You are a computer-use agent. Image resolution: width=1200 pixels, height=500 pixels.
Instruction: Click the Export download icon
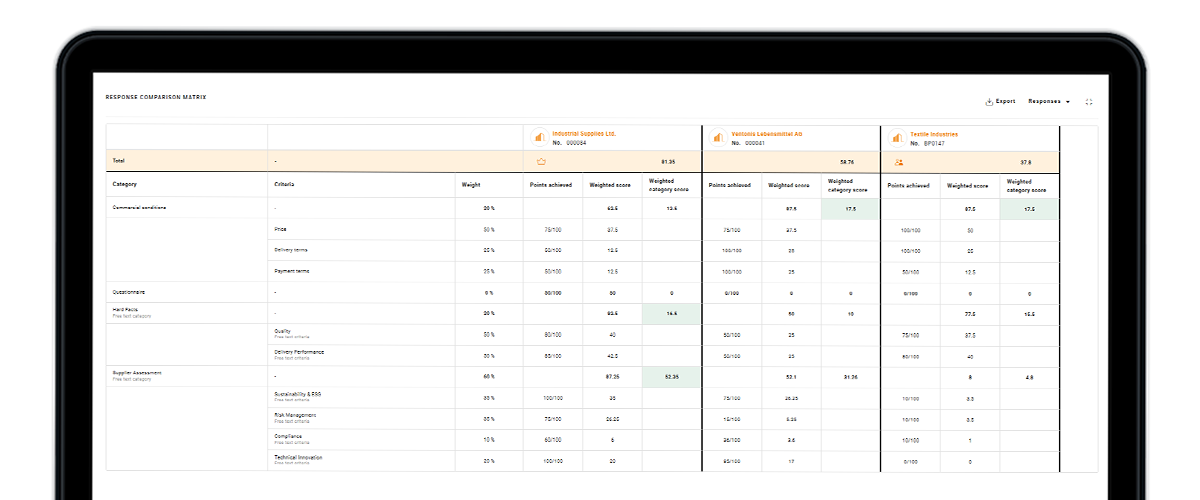point(989,101)
